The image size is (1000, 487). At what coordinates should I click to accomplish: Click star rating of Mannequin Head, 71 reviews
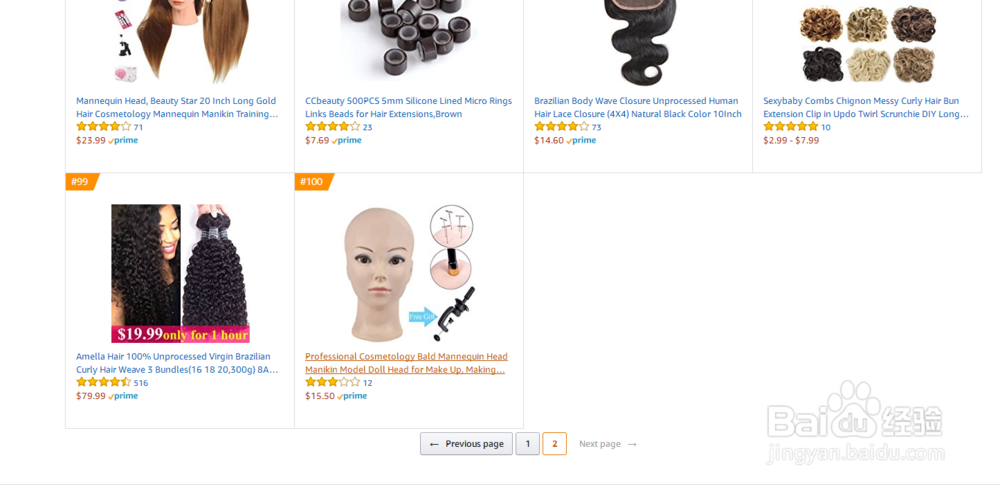click(x=103, y=127)
